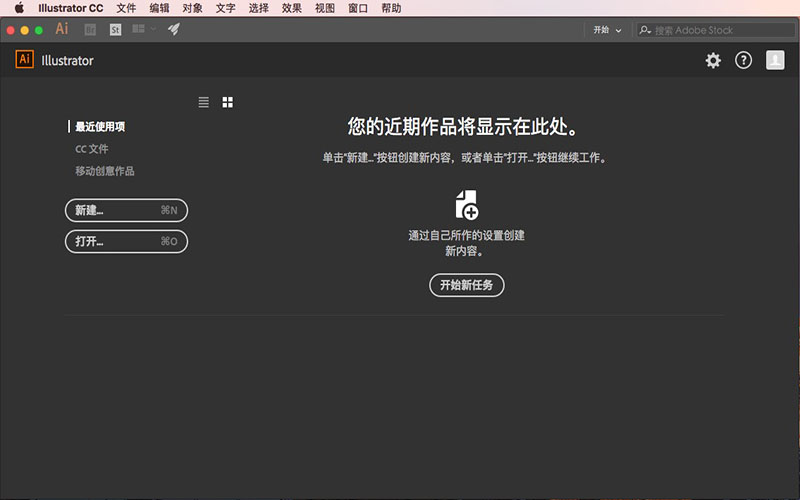Screen dimensions: 800x500
Task: Open the 窗口 menu
Action: coord(358,8)
